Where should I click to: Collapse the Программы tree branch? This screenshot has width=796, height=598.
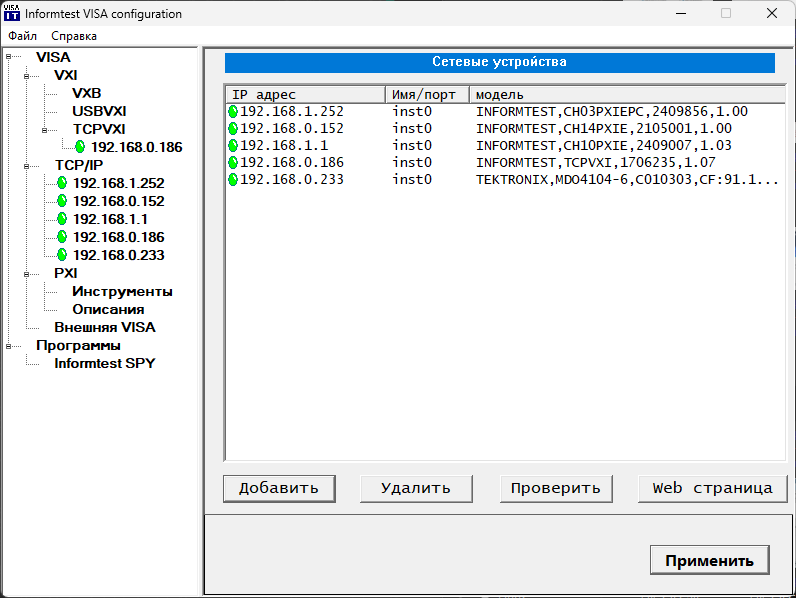(8, 346)
